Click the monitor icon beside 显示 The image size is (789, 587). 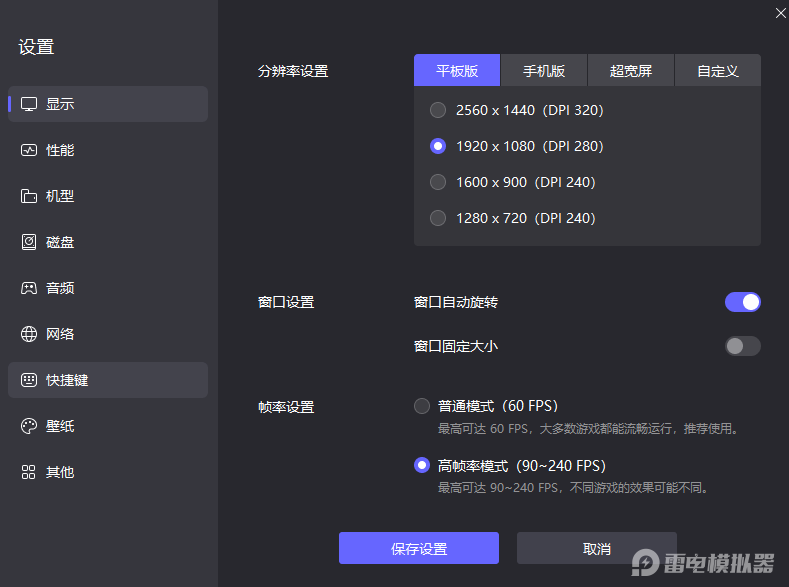tap(29, 104)
